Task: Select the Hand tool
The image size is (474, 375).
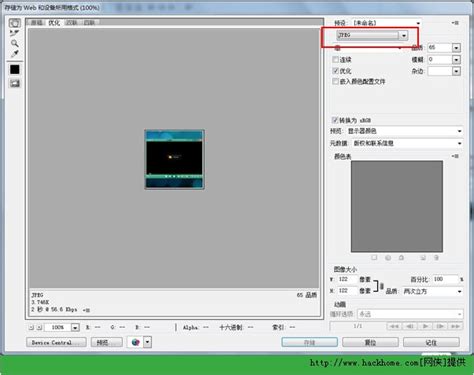Action: (x=14, y=23)
